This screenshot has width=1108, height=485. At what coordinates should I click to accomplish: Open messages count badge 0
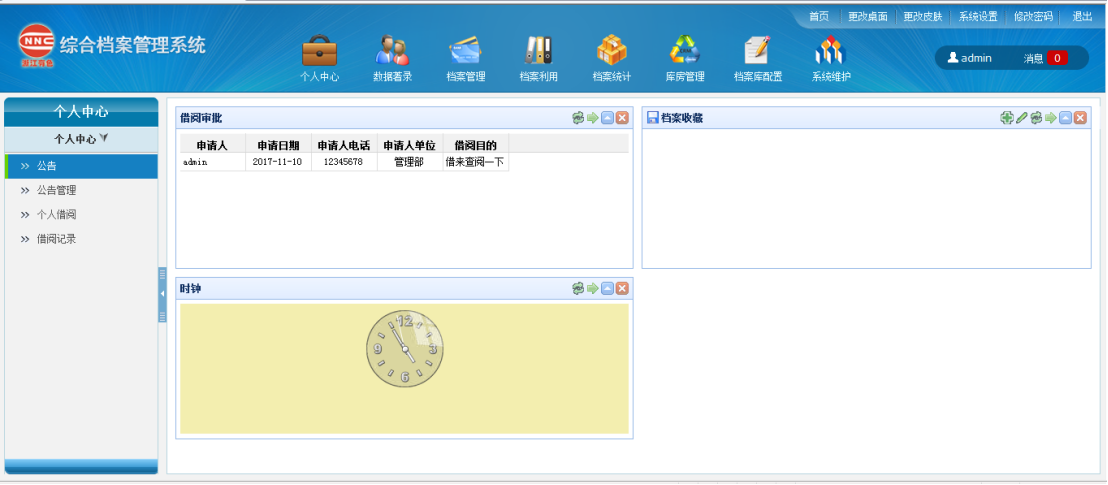[x=1057, y=58]
